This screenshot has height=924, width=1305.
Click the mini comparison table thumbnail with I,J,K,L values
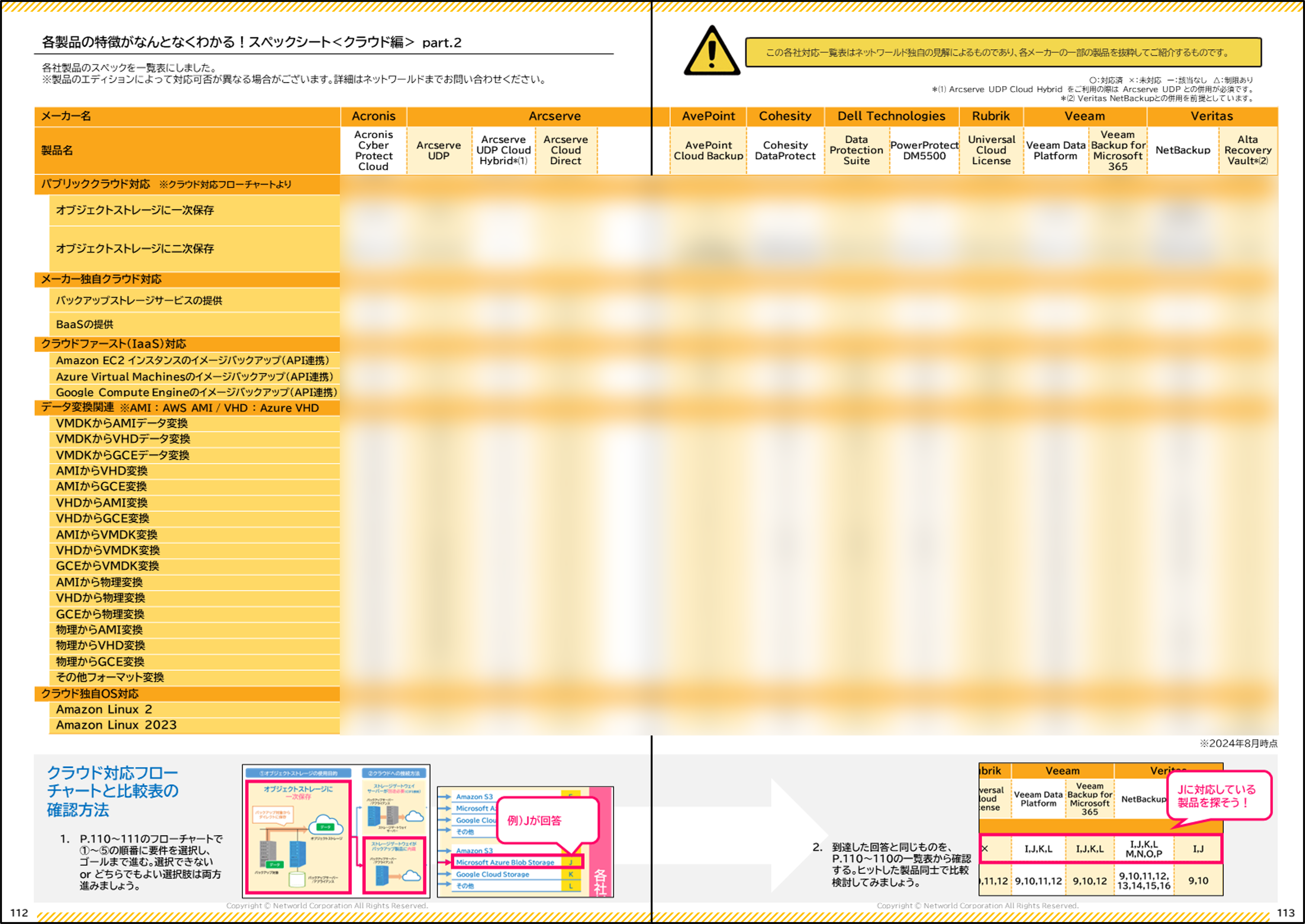coord(1101,829)
